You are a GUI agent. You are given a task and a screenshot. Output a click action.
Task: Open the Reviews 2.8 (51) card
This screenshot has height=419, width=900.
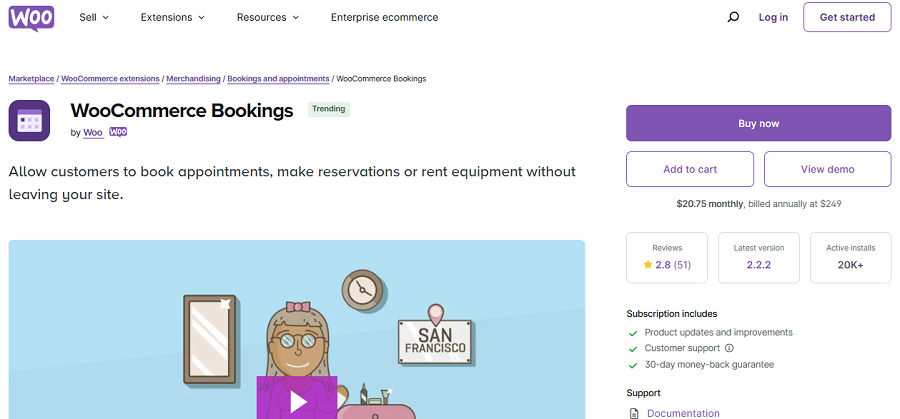tap(667, 258)
